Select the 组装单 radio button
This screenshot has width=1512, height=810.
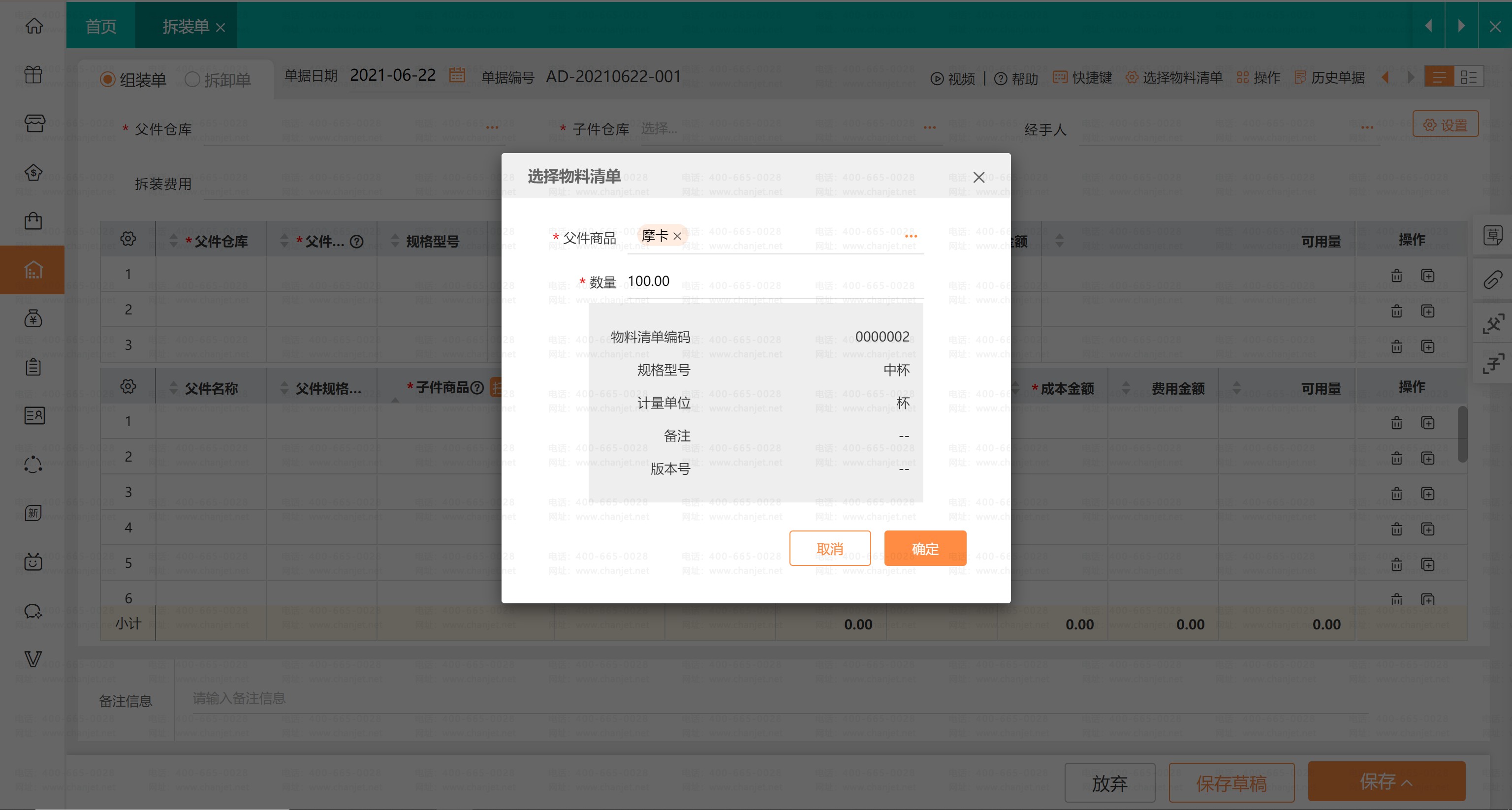107,79
